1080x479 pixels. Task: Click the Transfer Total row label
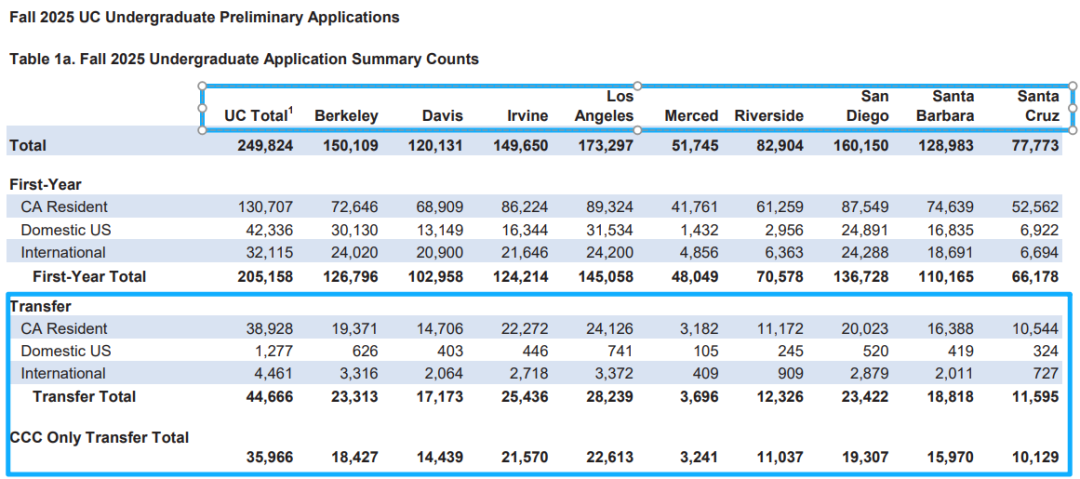84,397
